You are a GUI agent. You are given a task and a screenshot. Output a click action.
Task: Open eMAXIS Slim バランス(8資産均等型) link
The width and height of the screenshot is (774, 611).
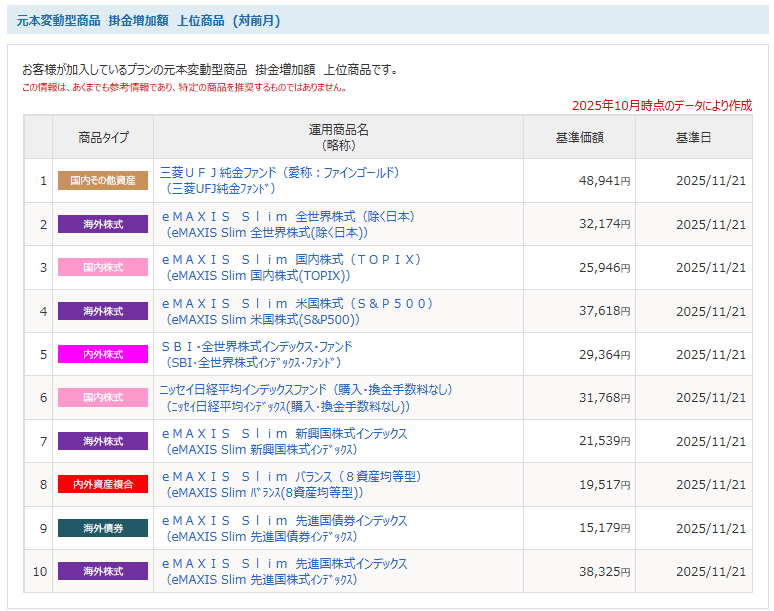coord(291,484)
